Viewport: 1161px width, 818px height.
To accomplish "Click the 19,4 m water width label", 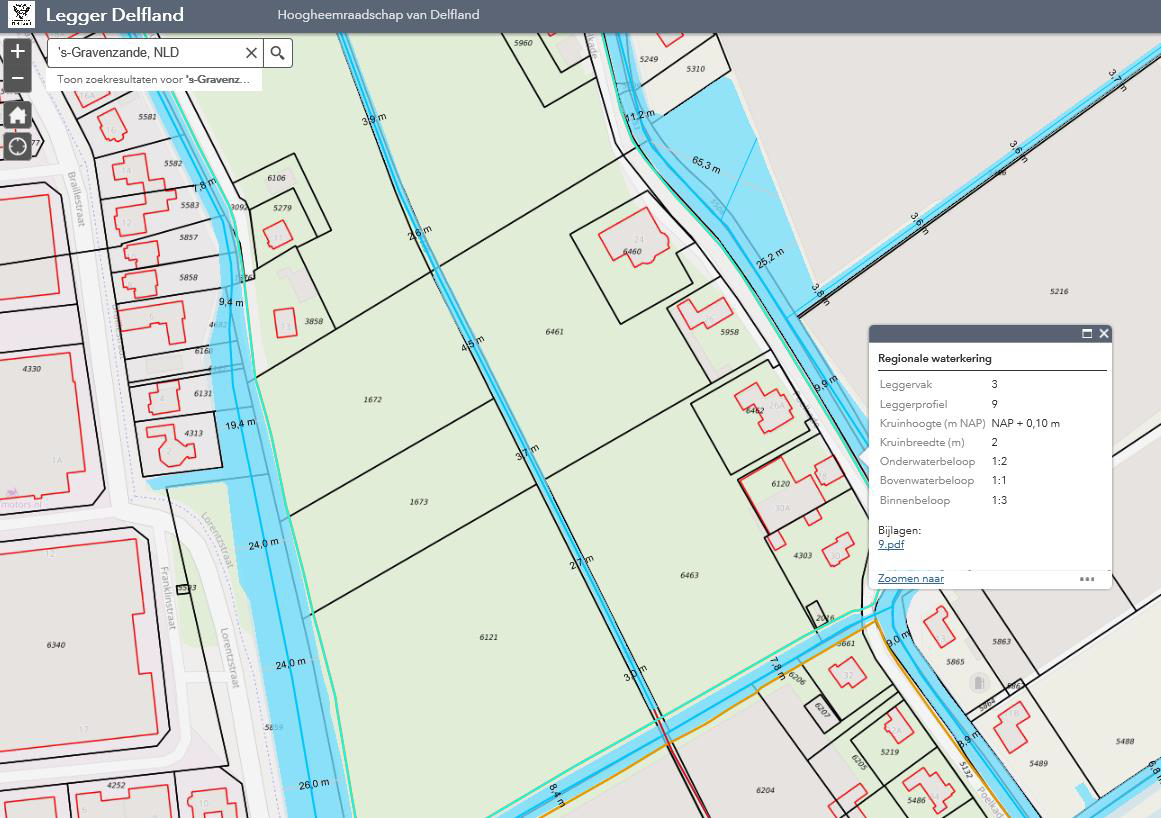I will tap(241, 424).
